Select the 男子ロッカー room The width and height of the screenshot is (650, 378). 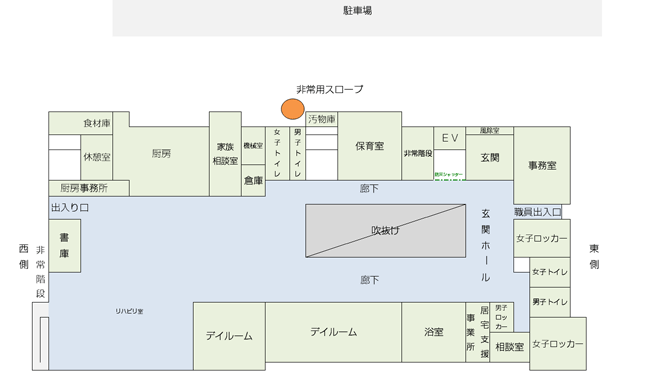point(502,317)
